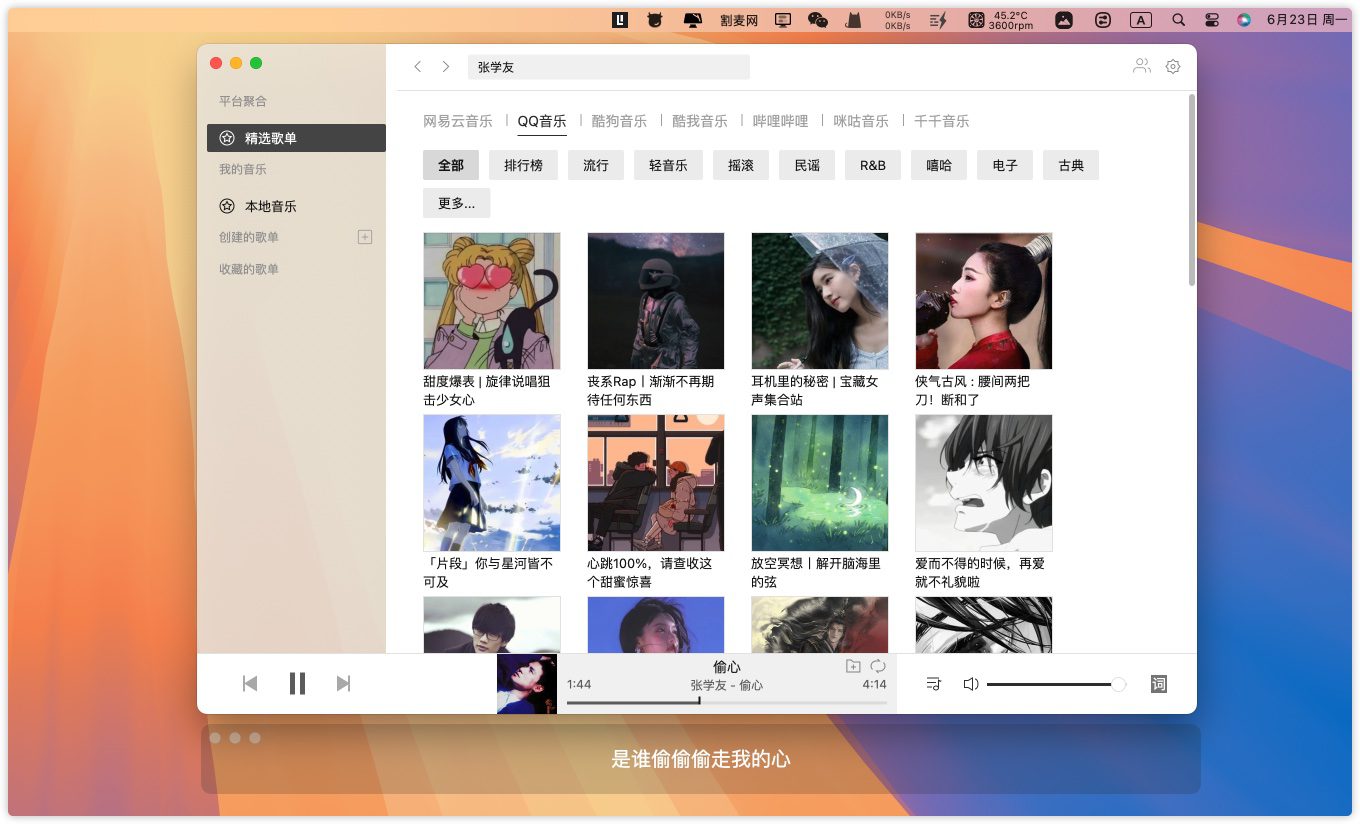Click the now-playing album cover
This screenshot has height=824, width=1360.
[527, 684]
